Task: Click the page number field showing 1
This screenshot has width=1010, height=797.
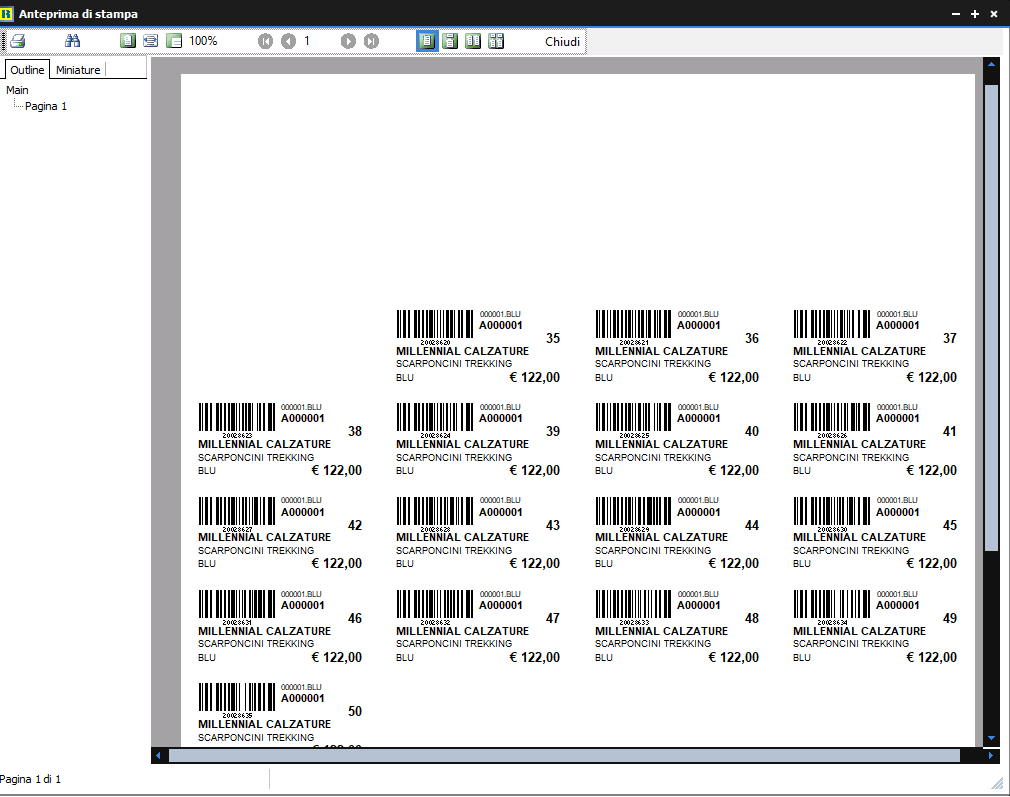Action: tap(307, 41)
